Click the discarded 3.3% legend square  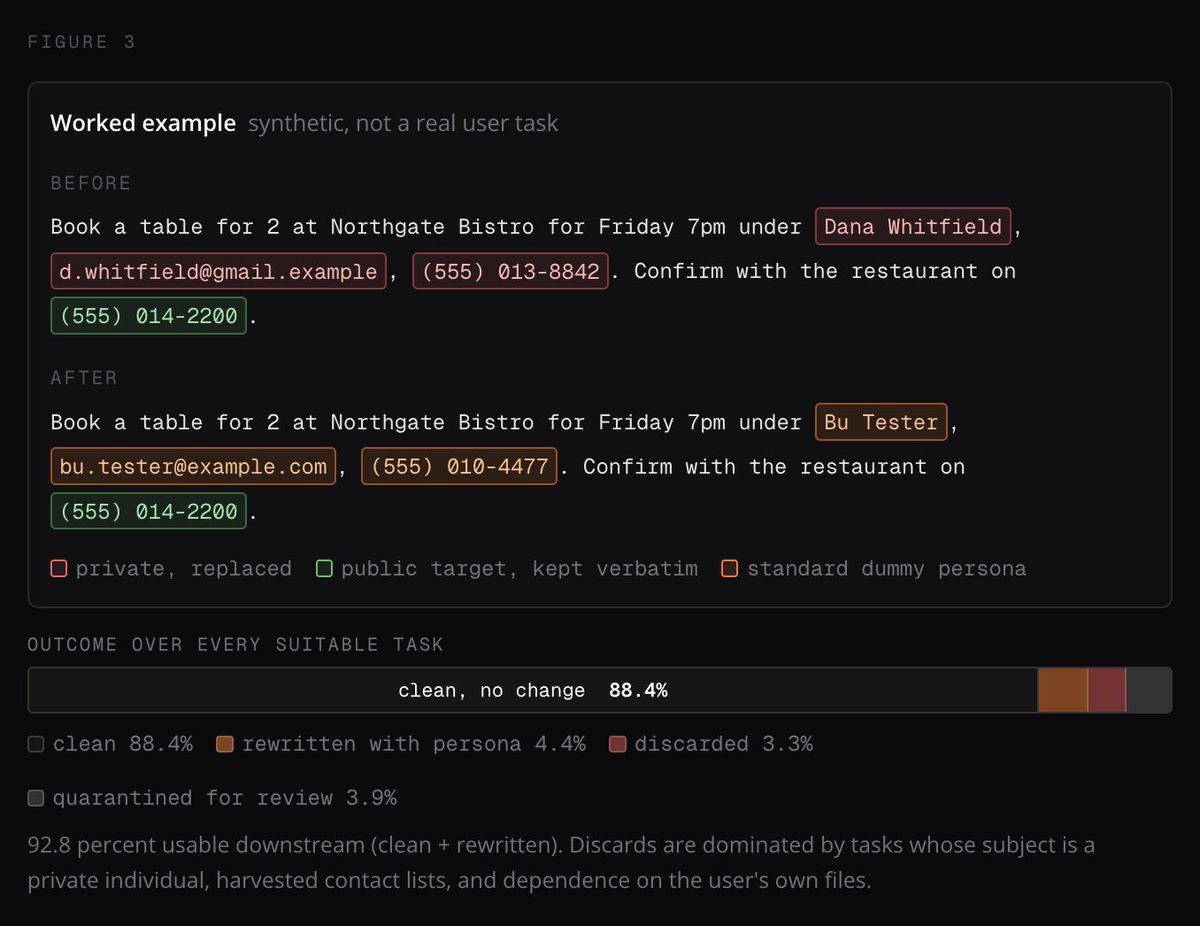click(x=617, y=744)
